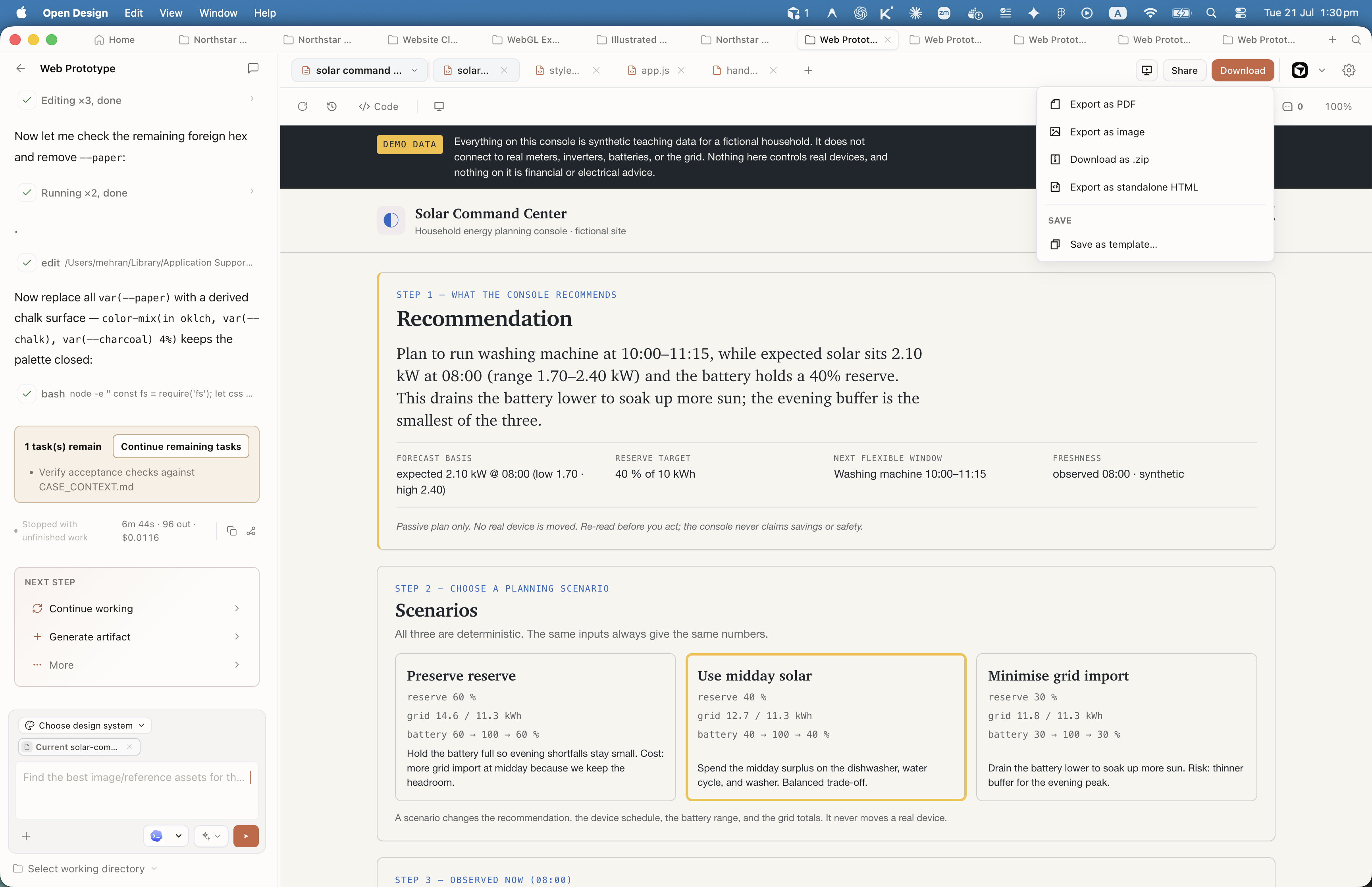Select the Use midday solar scenario card

coord(826,727)
